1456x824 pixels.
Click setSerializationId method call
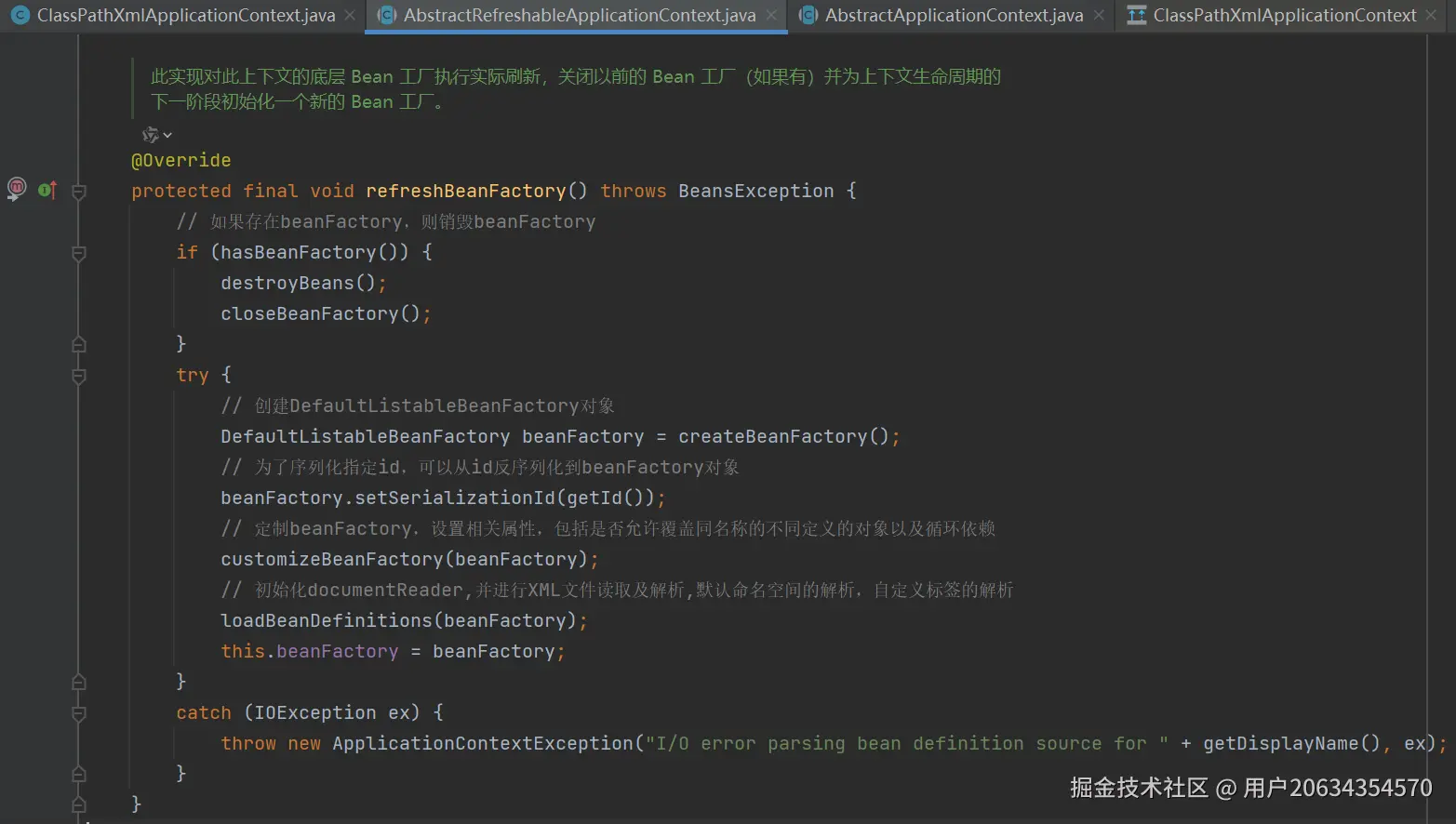click(x=455, y=498)
